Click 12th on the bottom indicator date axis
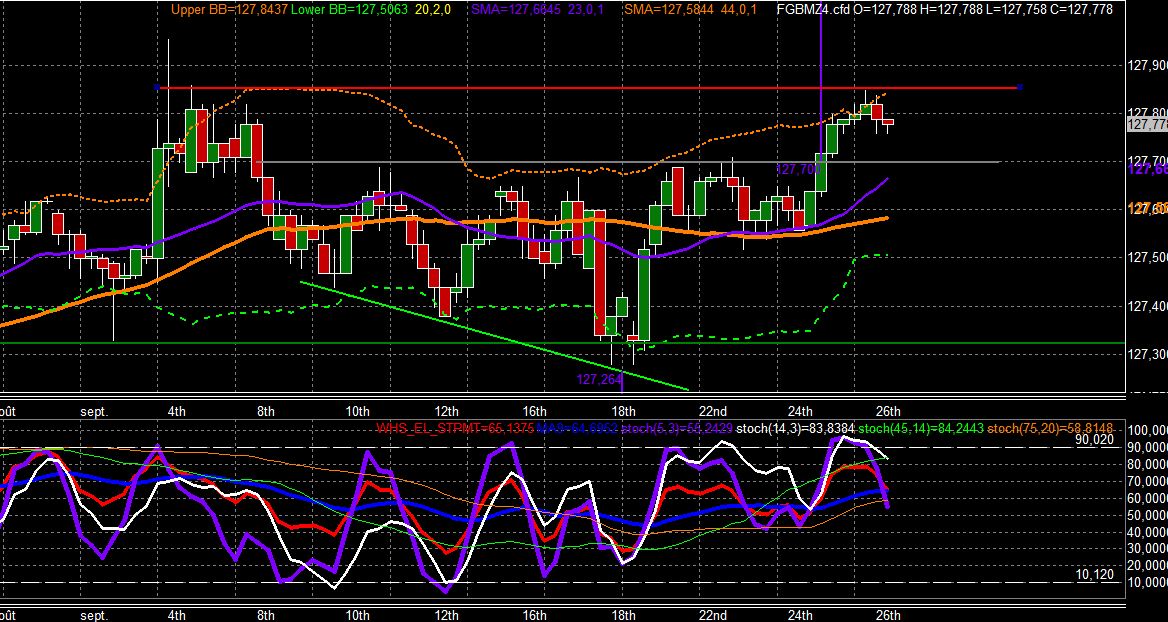The width and height of the screenshot is (1168, 622). pos(446,615)
